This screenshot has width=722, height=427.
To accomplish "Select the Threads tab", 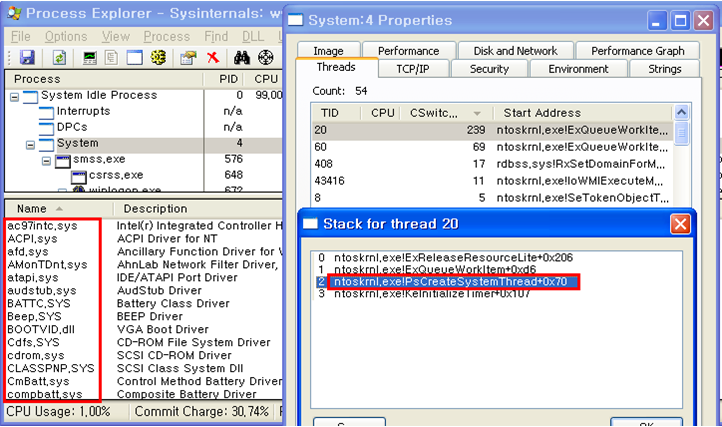I will tap(336, 67).
